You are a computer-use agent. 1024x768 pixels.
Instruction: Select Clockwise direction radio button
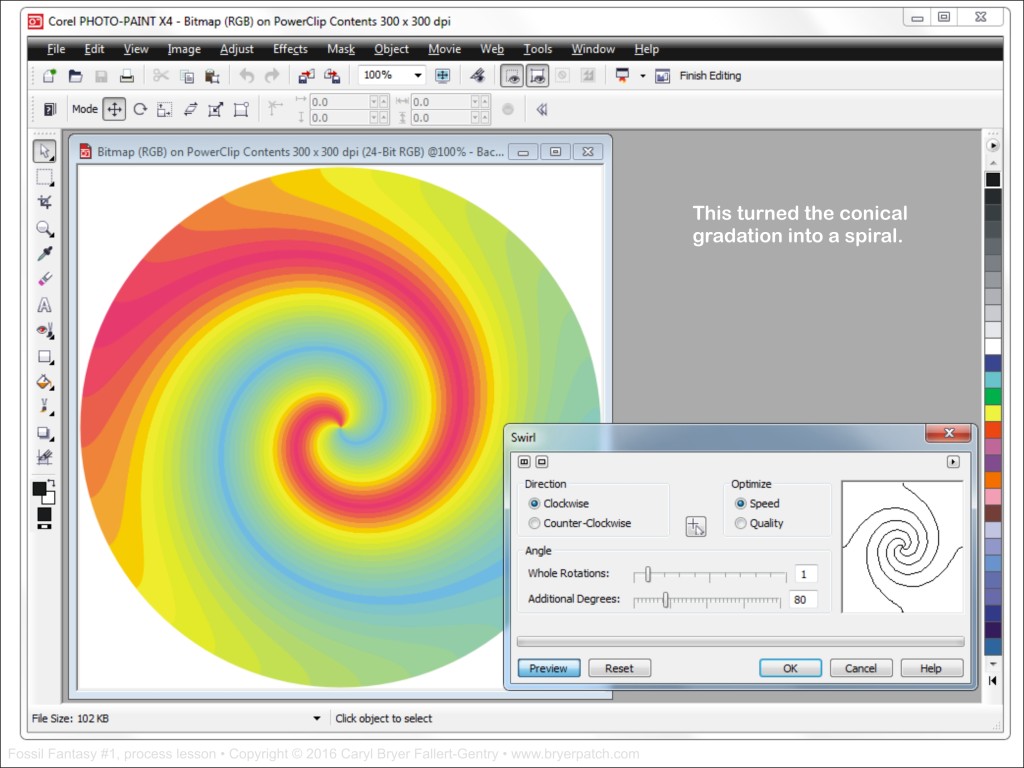pyautogui.click(x=535, y=504)
